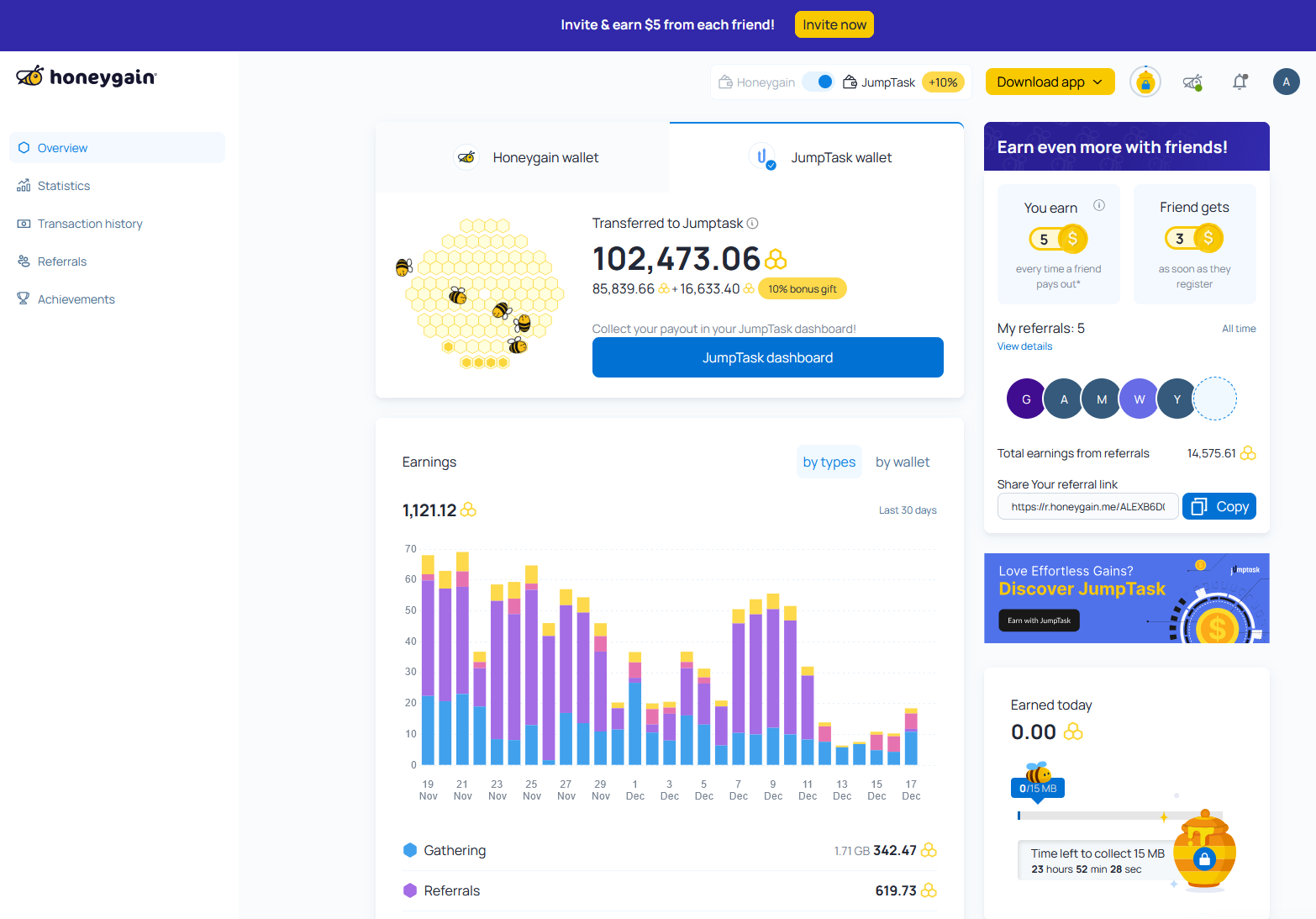Click View details under My referrals
Screen dimensions: 1316x919
(1024, 346)
